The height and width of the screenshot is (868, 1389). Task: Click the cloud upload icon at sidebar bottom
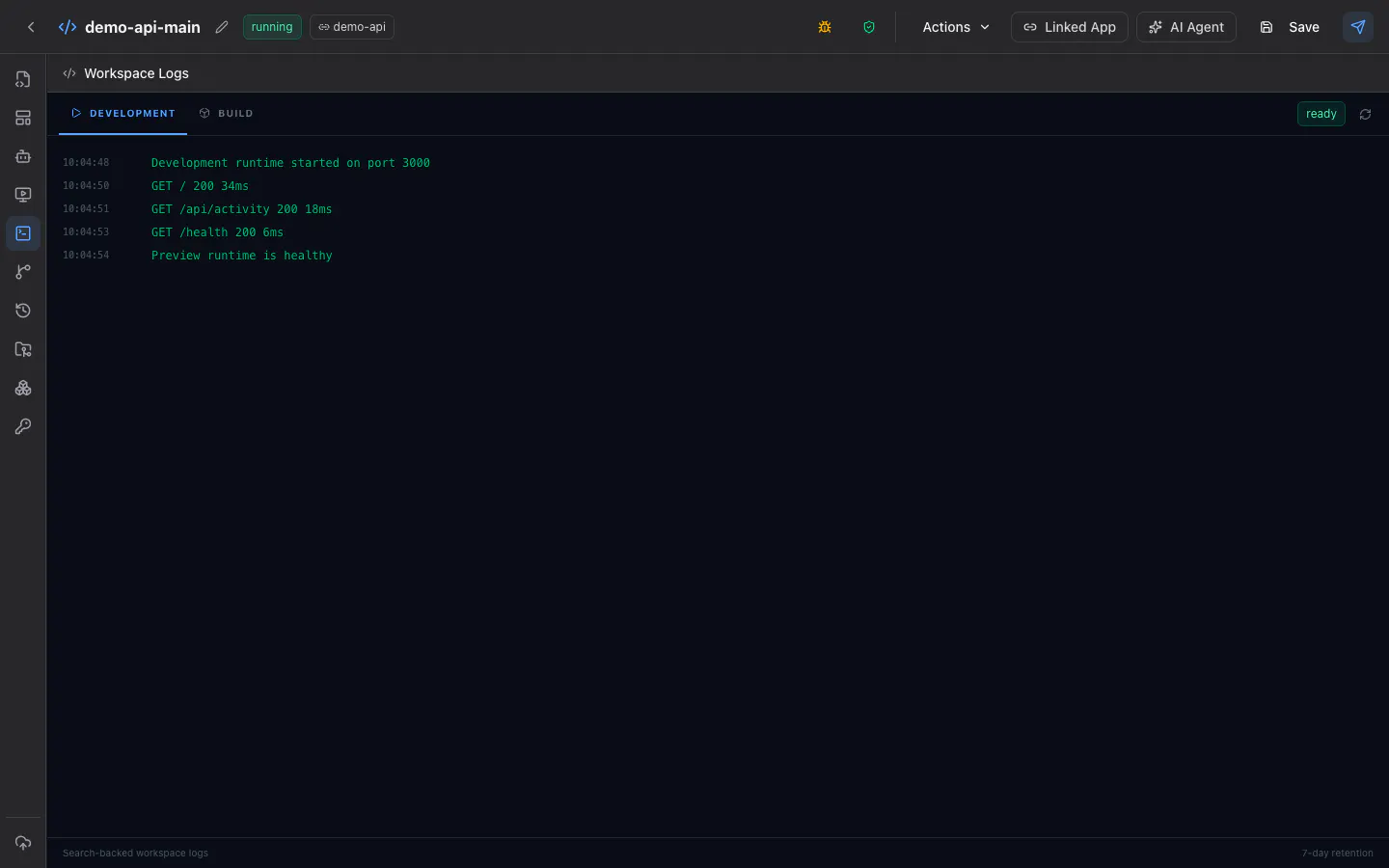[23, 843]
